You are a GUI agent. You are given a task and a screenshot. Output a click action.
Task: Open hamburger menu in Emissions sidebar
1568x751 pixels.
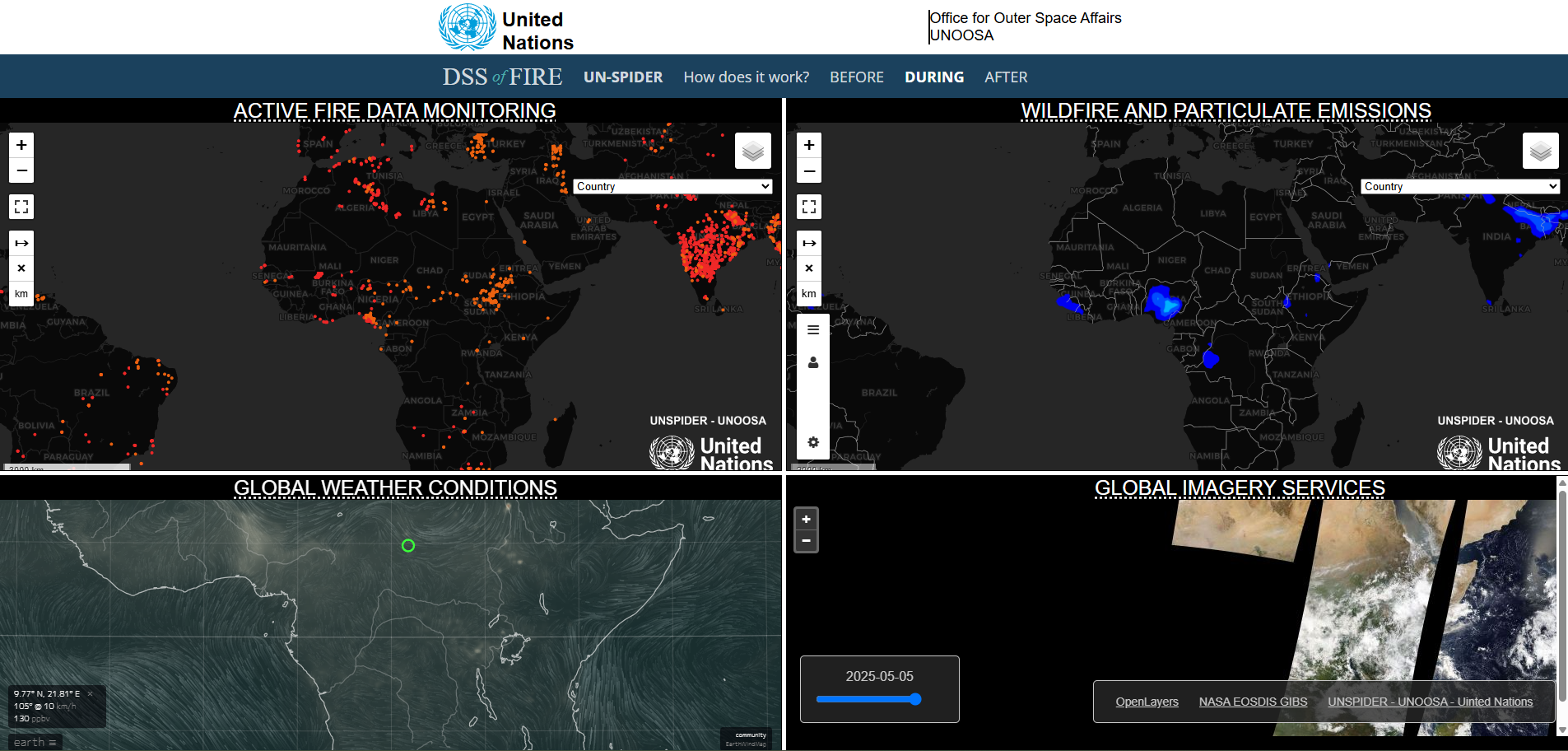coord(813,329)
